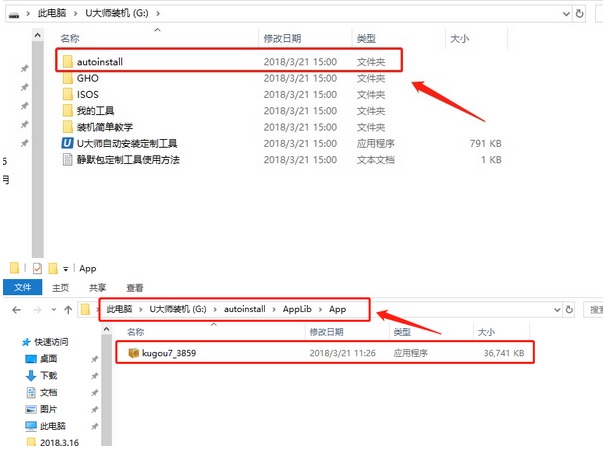Click folder icon in App address bar

pyautogui.click(x=85, y=309)
